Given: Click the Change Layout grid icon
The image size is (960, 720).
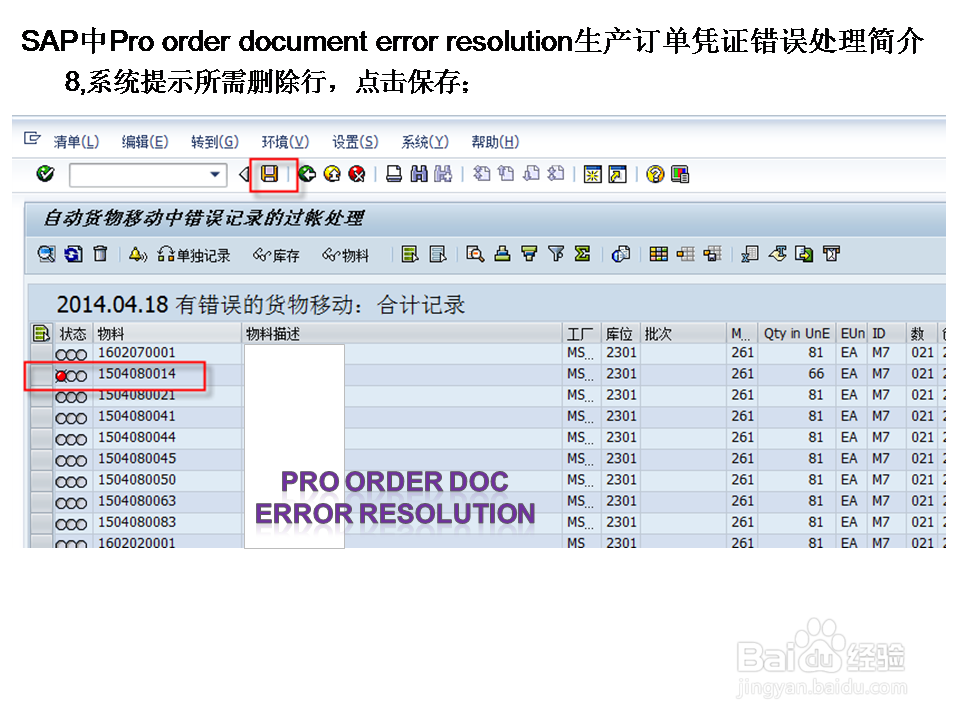Looking at the screenshot, I should pos(659,253).
